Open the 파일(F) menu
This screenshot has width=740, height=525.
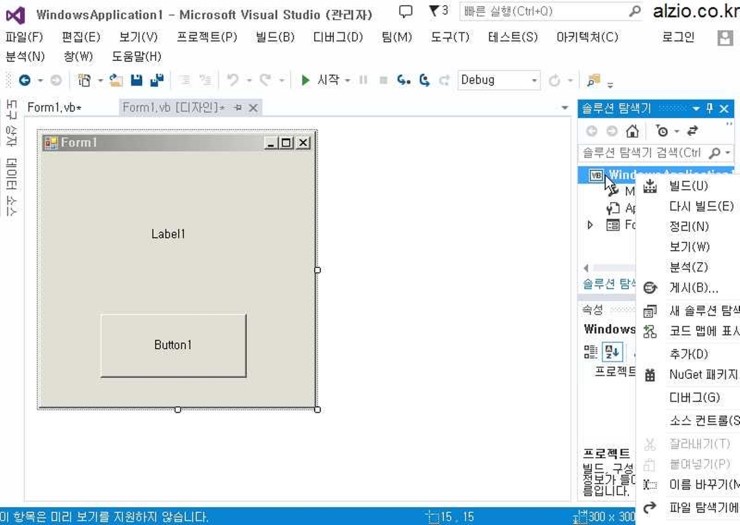(x=24, y=37)
